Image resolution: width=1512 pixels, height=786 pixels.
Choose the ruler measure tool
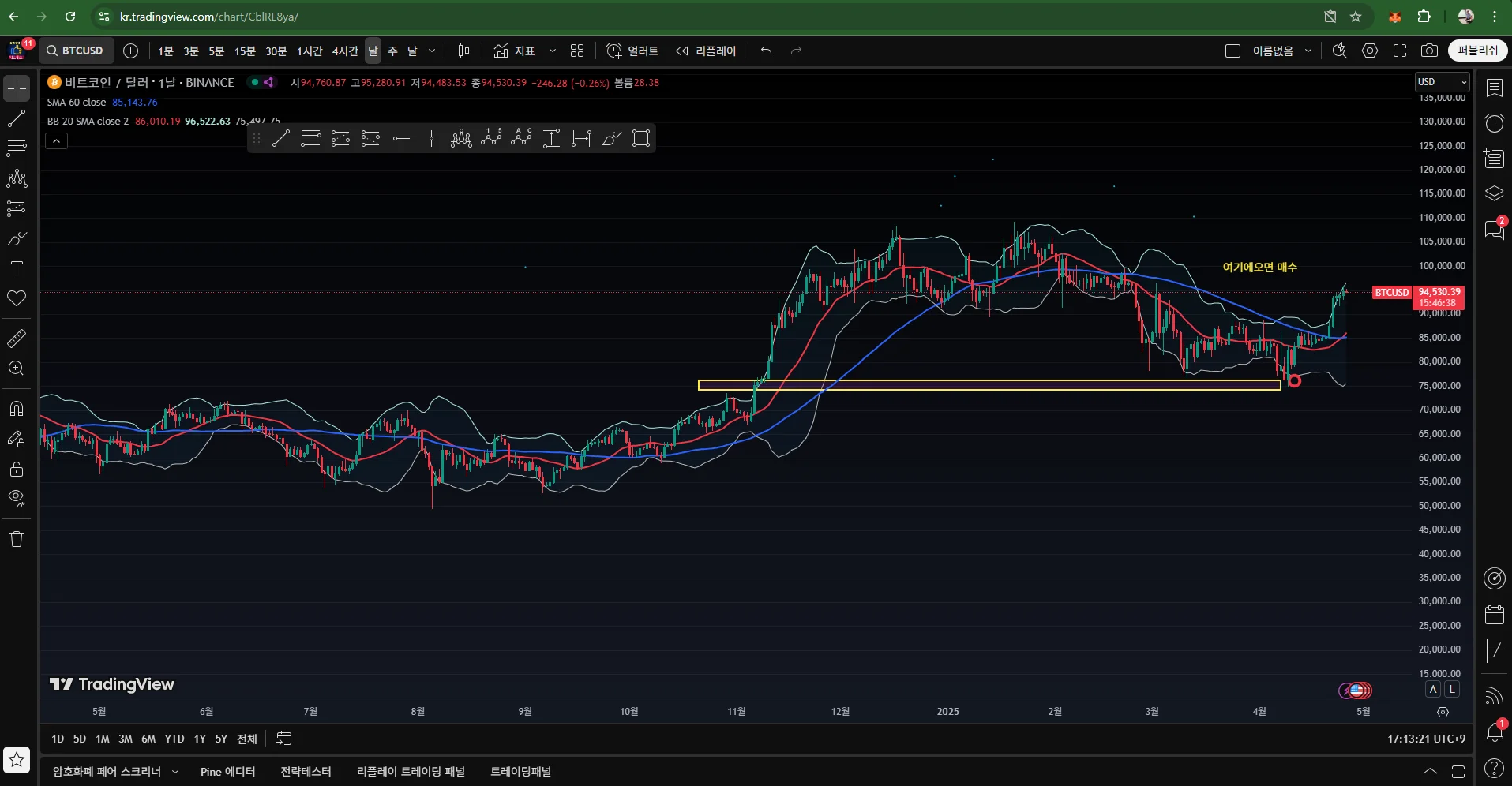(x=17, y=339)
